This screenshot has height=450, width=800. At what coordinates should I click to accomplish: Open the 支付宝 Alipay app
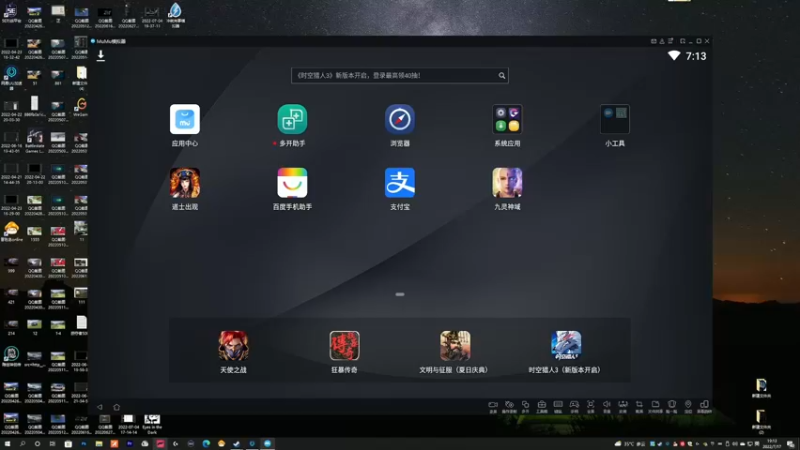tap(400, 183)
